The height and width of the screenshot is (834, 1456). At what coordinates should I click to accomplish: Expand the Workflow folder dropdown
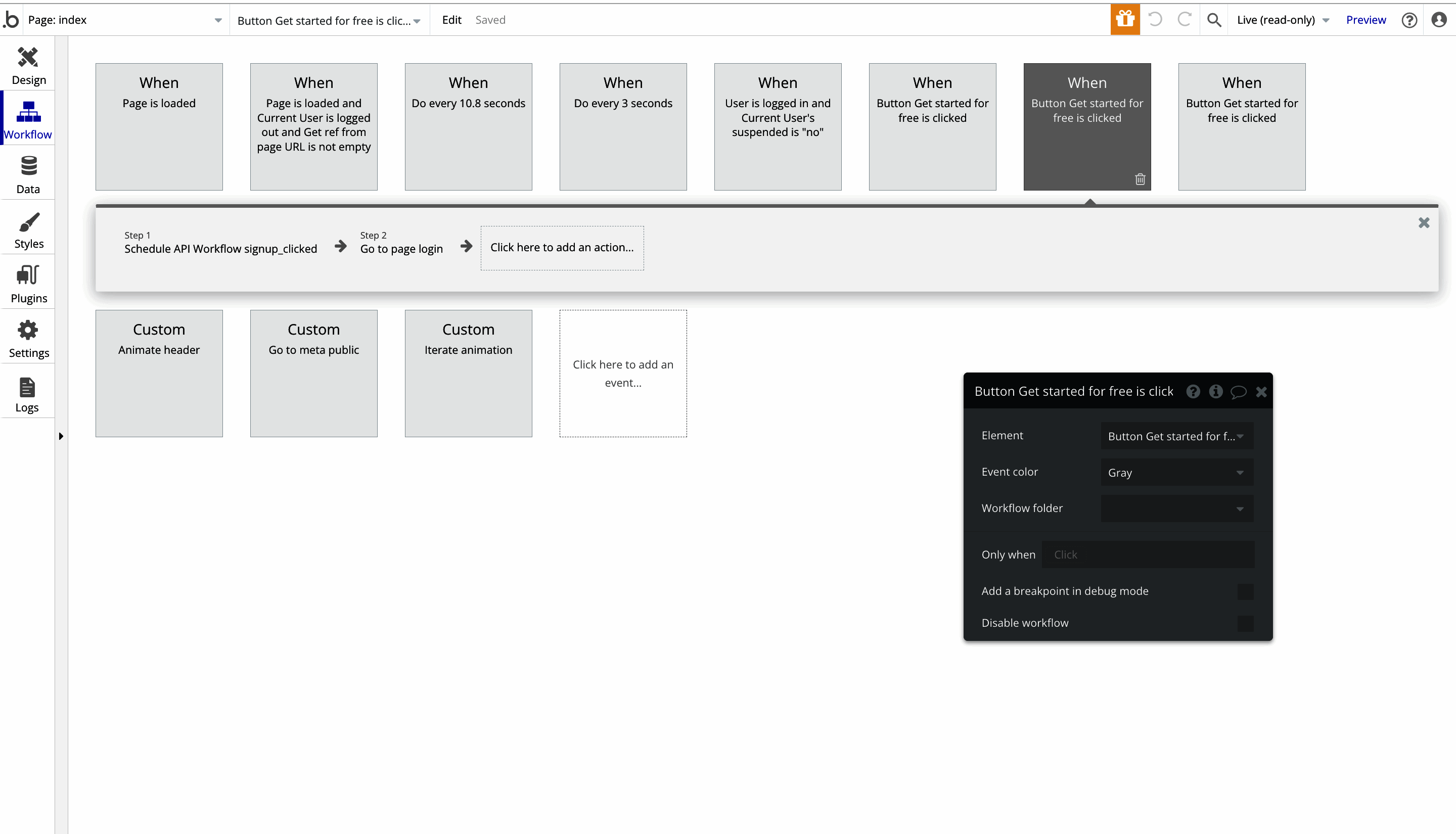[1176, 508]
